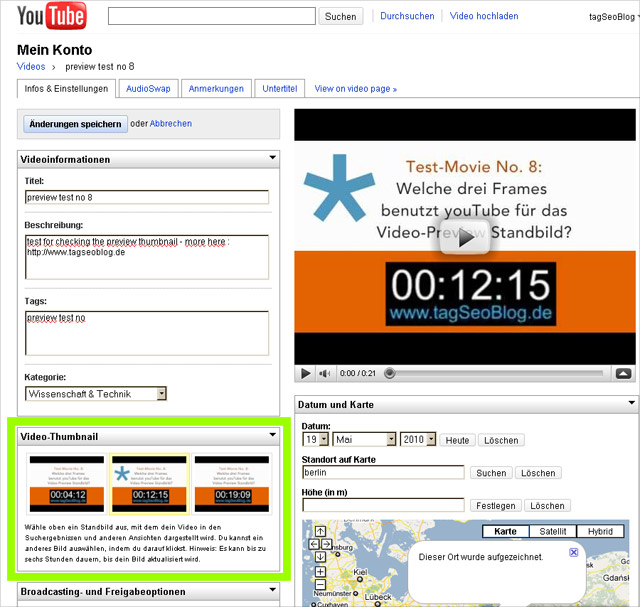Click Löschen next to Standort field
The image size is (640, 607).
pyautogui.click(x=538, y=473)
